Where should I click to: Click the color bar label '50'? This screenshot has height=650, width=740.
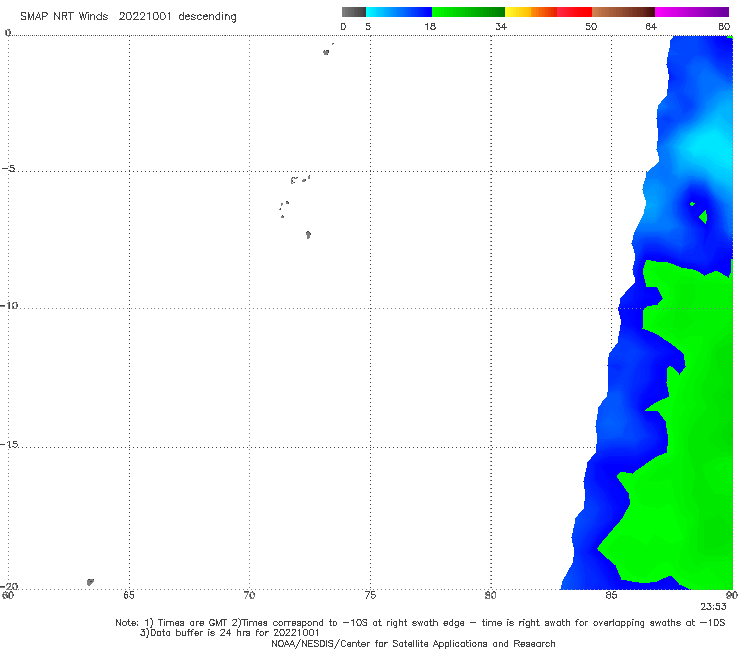click(x=591, y=27)
